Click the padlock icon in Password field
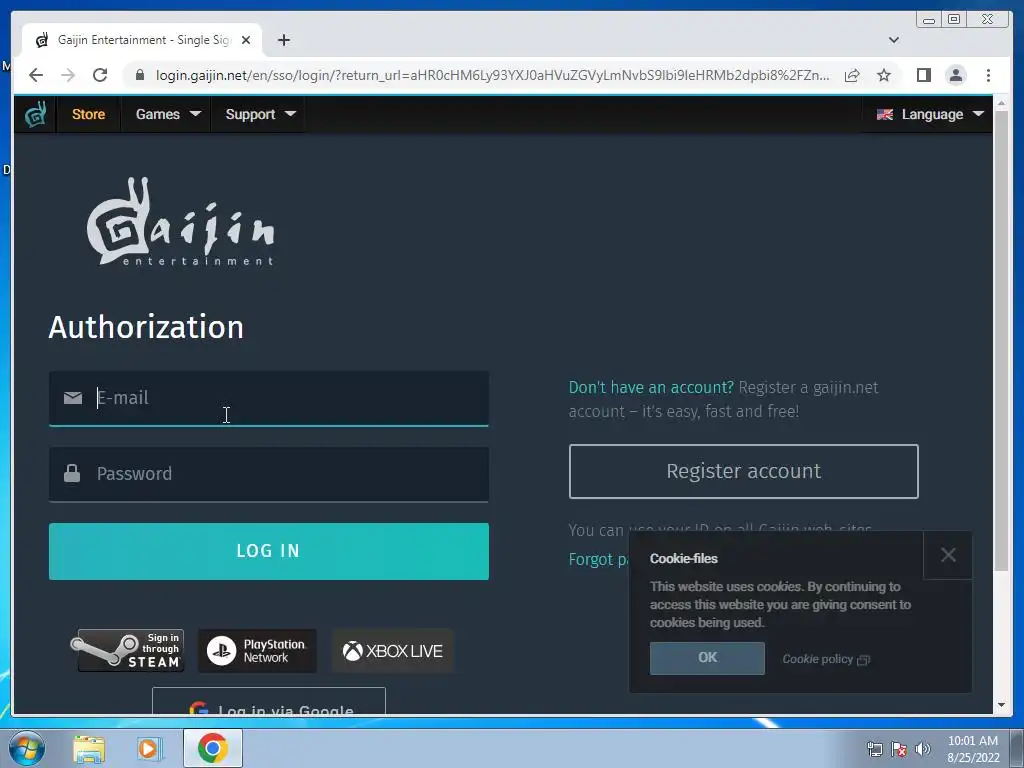This screenshot has width=1024, height=768. pos(72,473)
